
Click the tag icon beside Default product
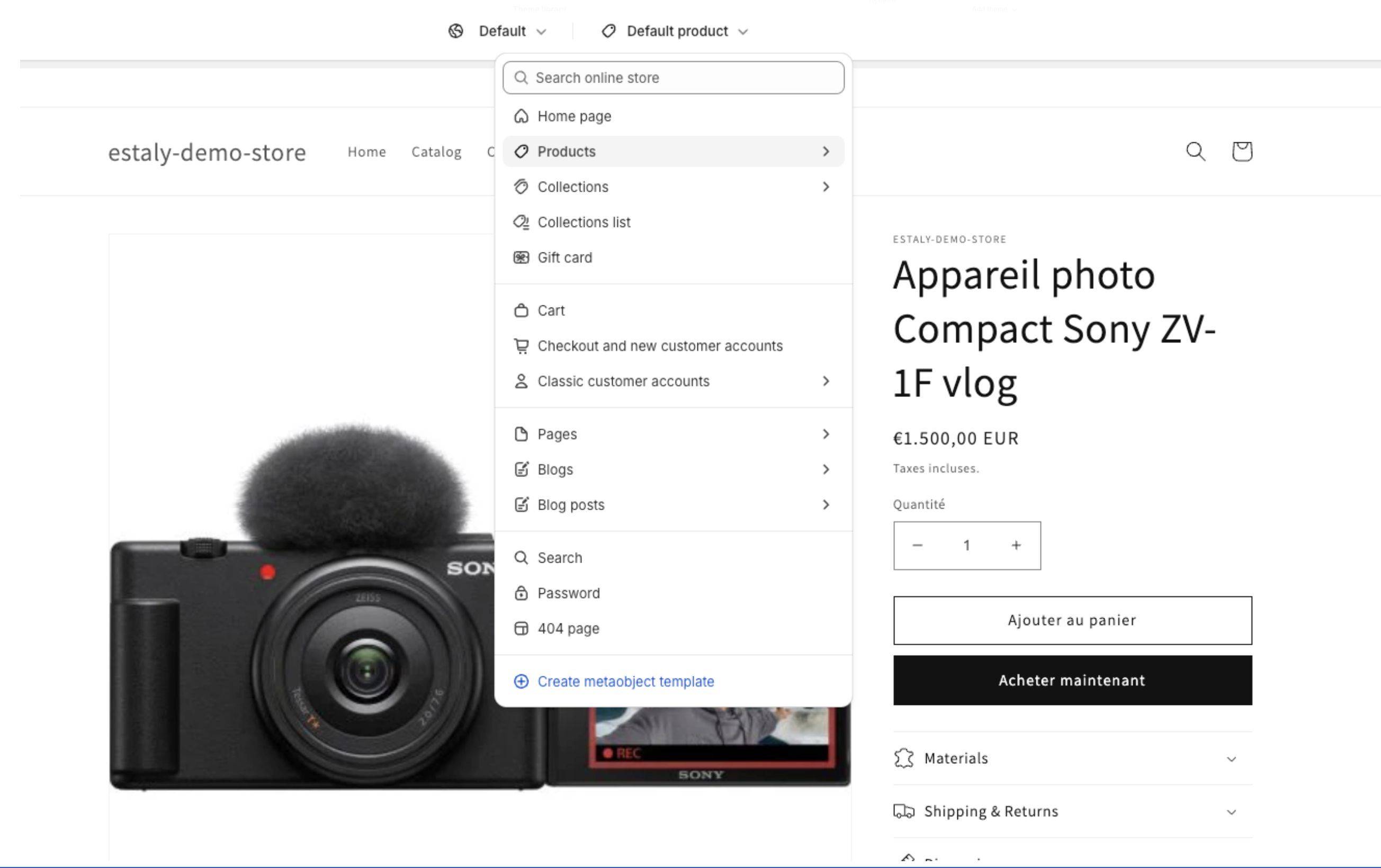point(608,31)
